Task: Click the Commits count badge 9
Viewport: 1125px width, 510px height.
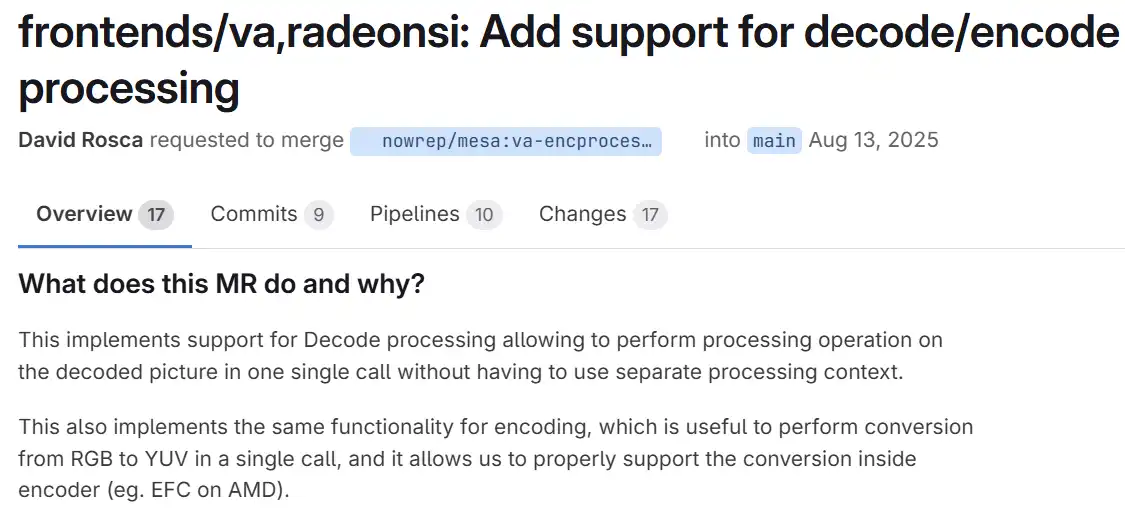Action: 318,215
